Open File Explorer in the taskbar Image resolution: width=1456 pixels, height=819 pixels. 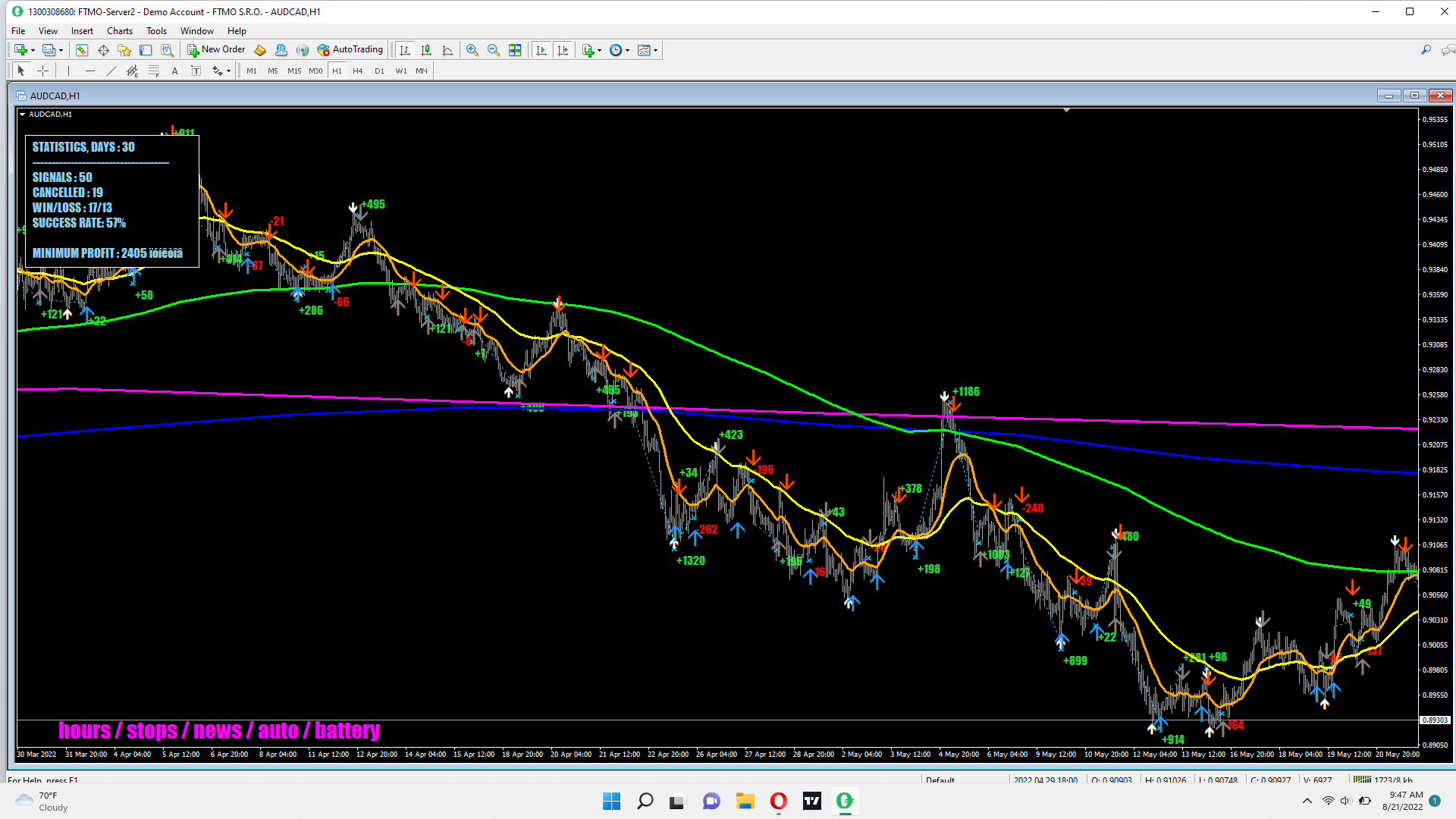[x=745, y=801]
